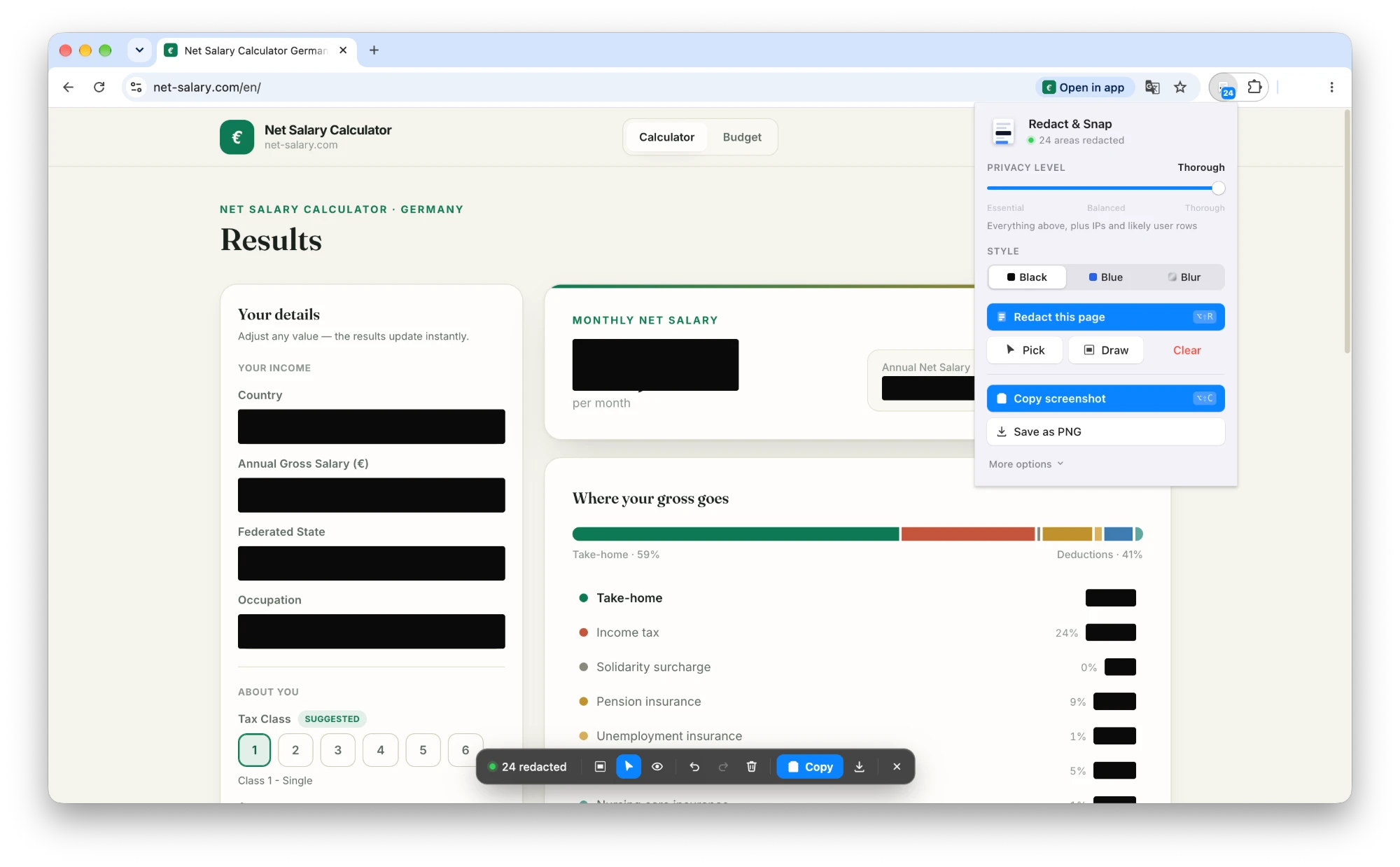
Task: Click Open in app button
Action: (1084, 87)
